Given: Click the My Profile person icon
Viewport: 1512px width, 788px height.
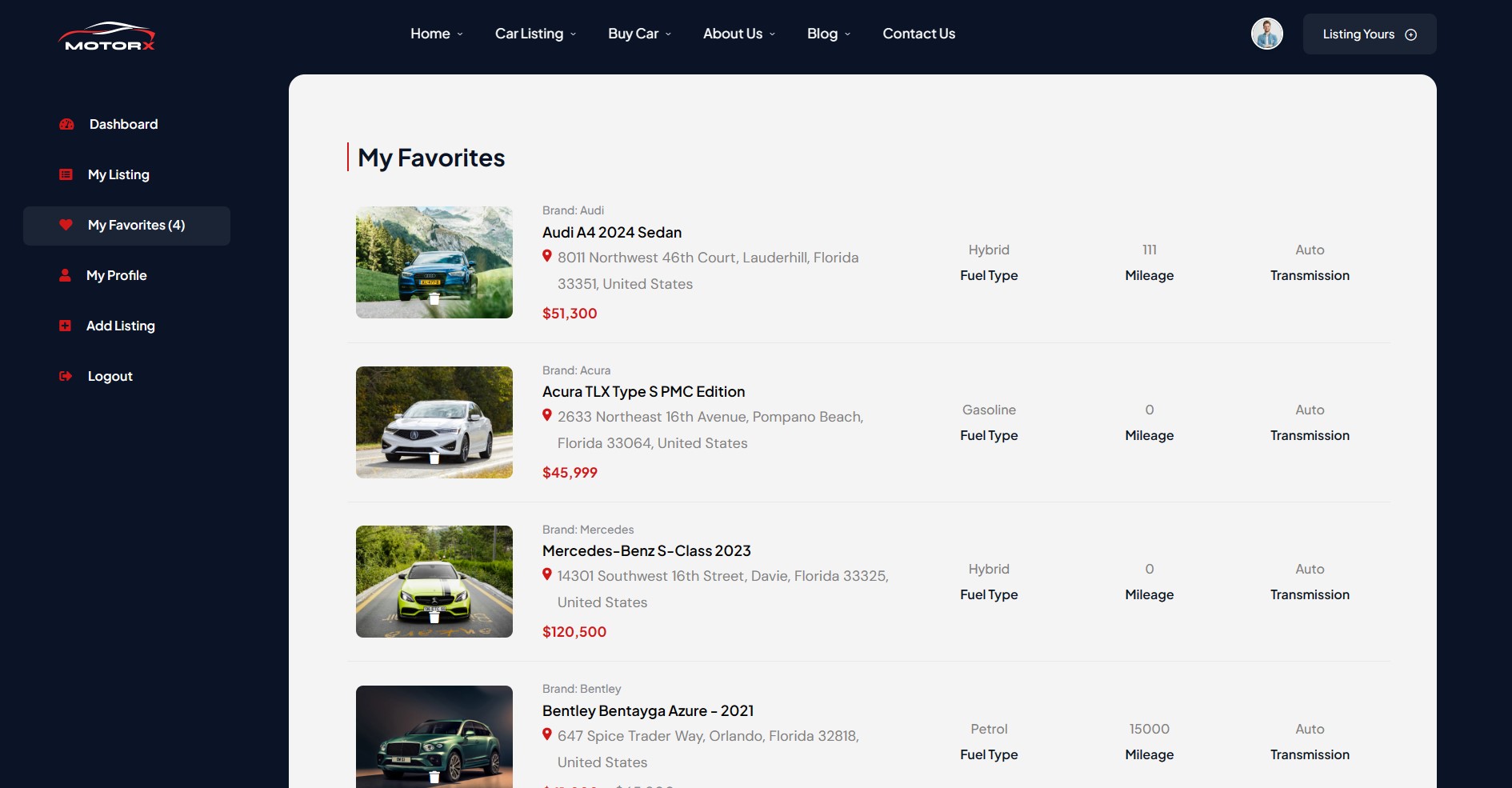Looking at the screenshot, I should [x=65, y=275].
